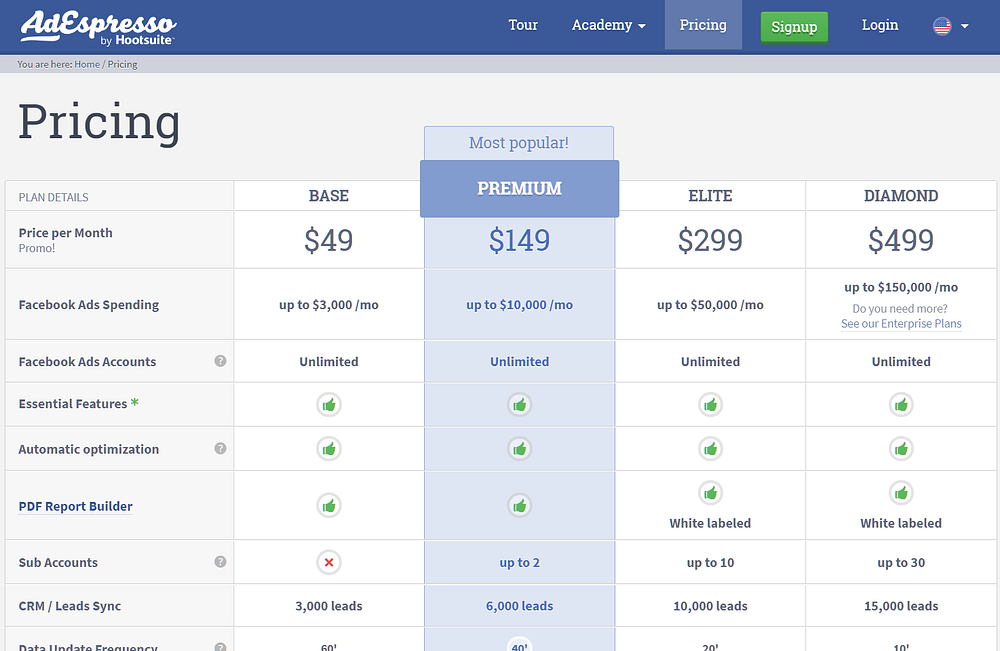Click '15,000 leads' cell
This screenshot has width=1000, height=651.
click(x=901, y=606)
